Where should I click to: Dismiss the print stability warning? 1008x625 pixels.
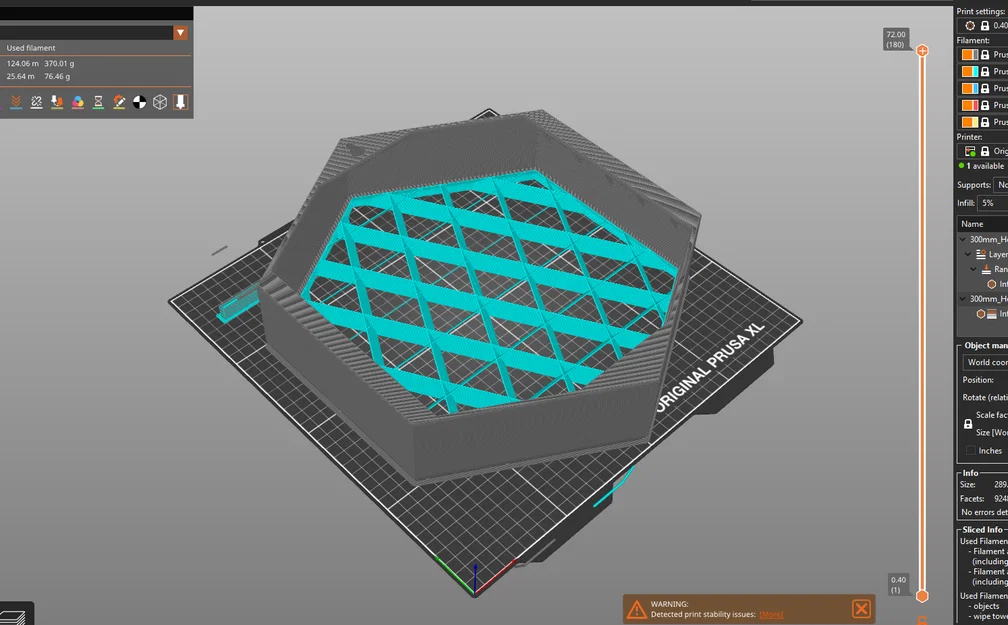pos(858,608)
